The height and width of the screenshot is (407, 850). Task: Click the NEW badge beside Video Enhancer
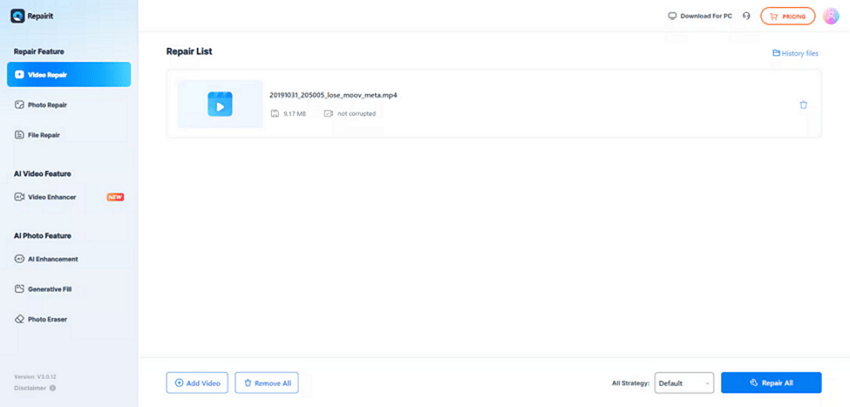(115, 197)
